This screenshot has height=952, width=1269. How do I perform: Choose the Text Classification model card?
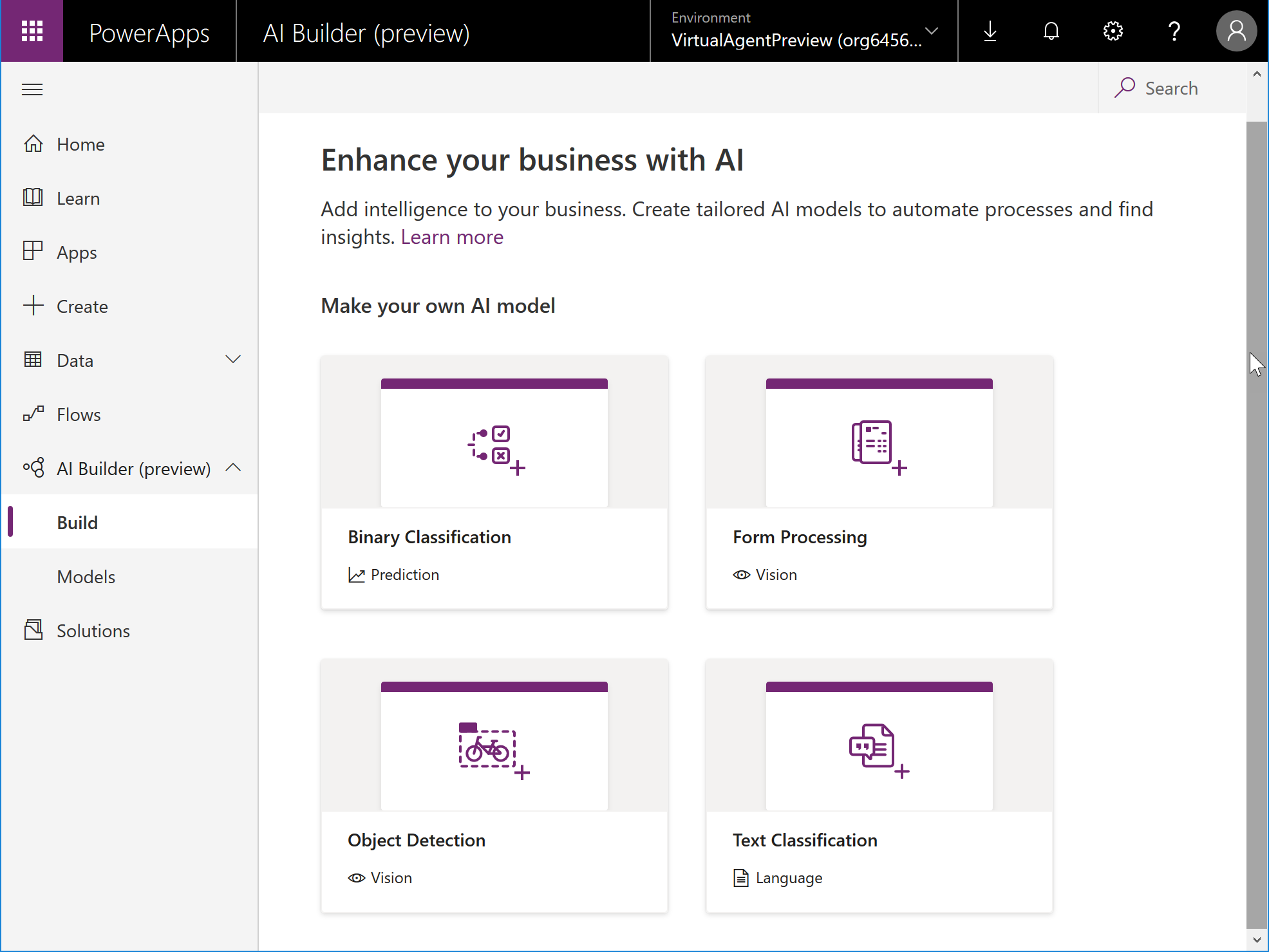[879, 785]
